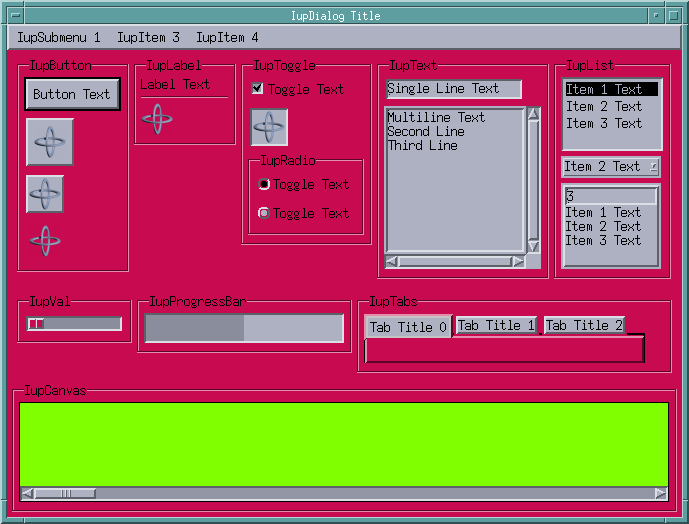Select the second Toggle Text radio button
Image resolution: width=689 pixels, height=524 pixels.
264,213
